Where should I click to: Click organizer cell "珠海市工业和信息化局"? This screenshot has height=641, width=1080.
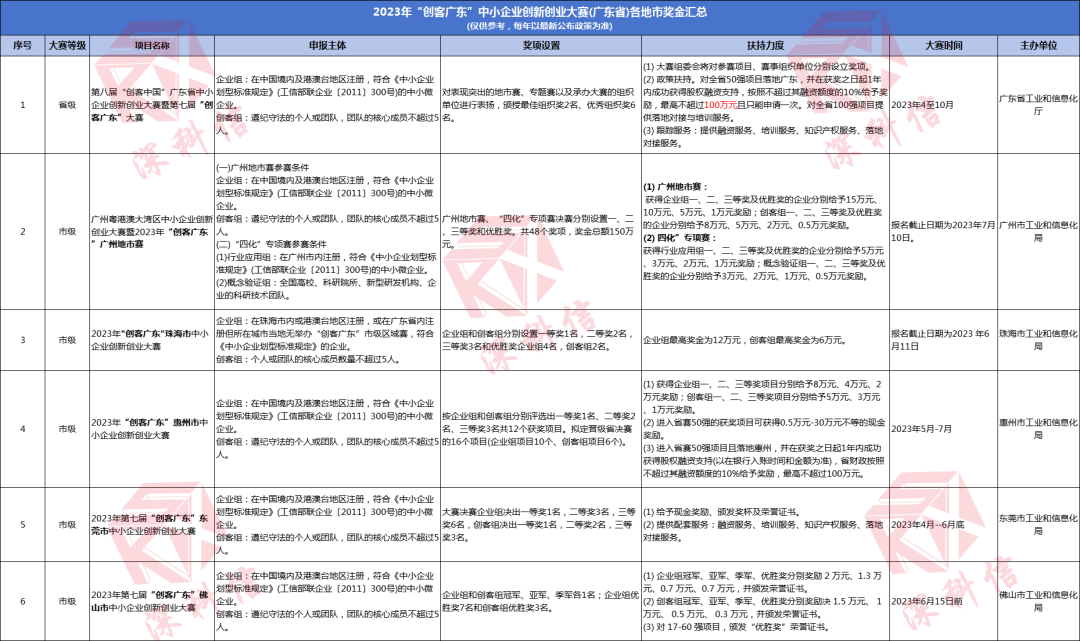[x=1038, y=340]
